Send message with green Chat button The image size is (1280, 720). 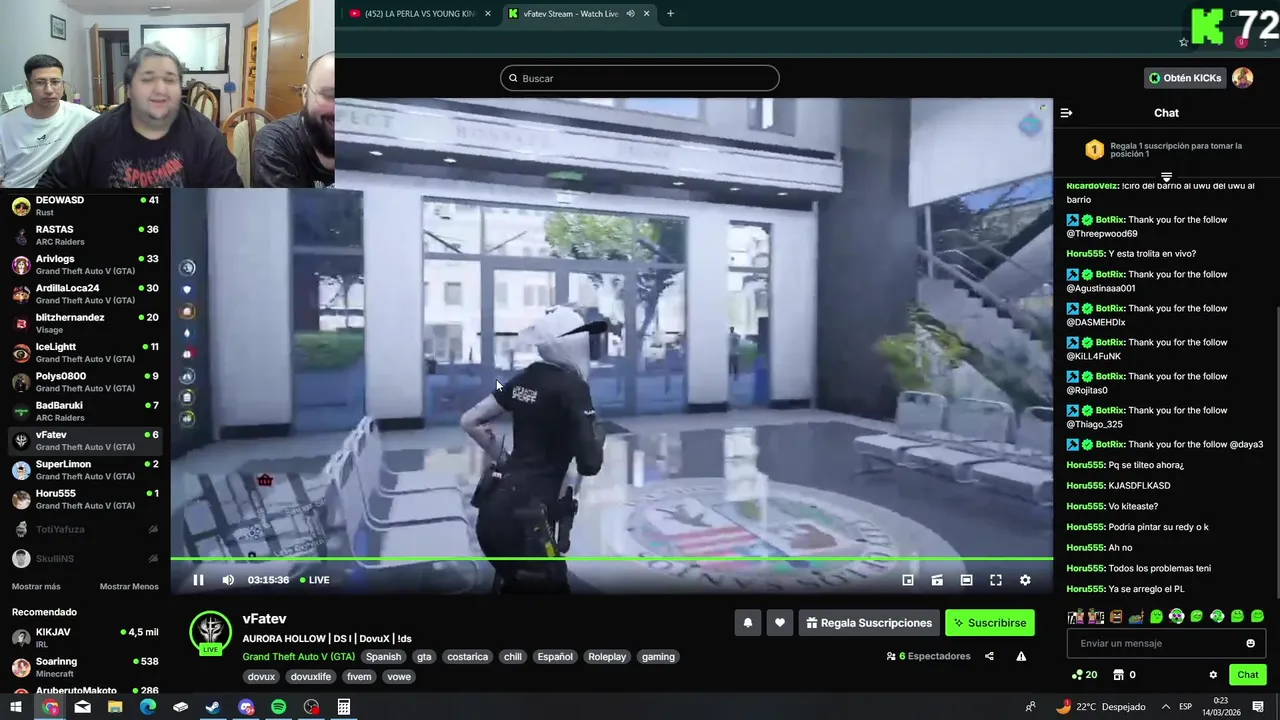pos(1247,675)
